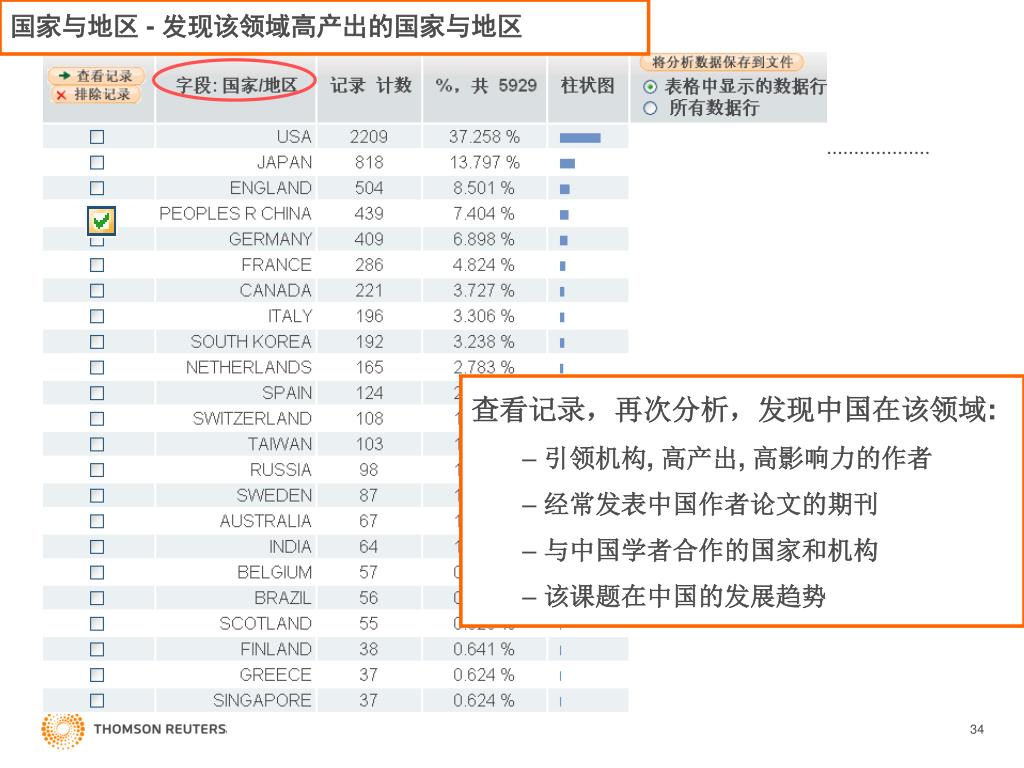The width and height of the screenshot is (1024, 768).
Task: Click the SINGAPORE country name
Action: point(262,700)
